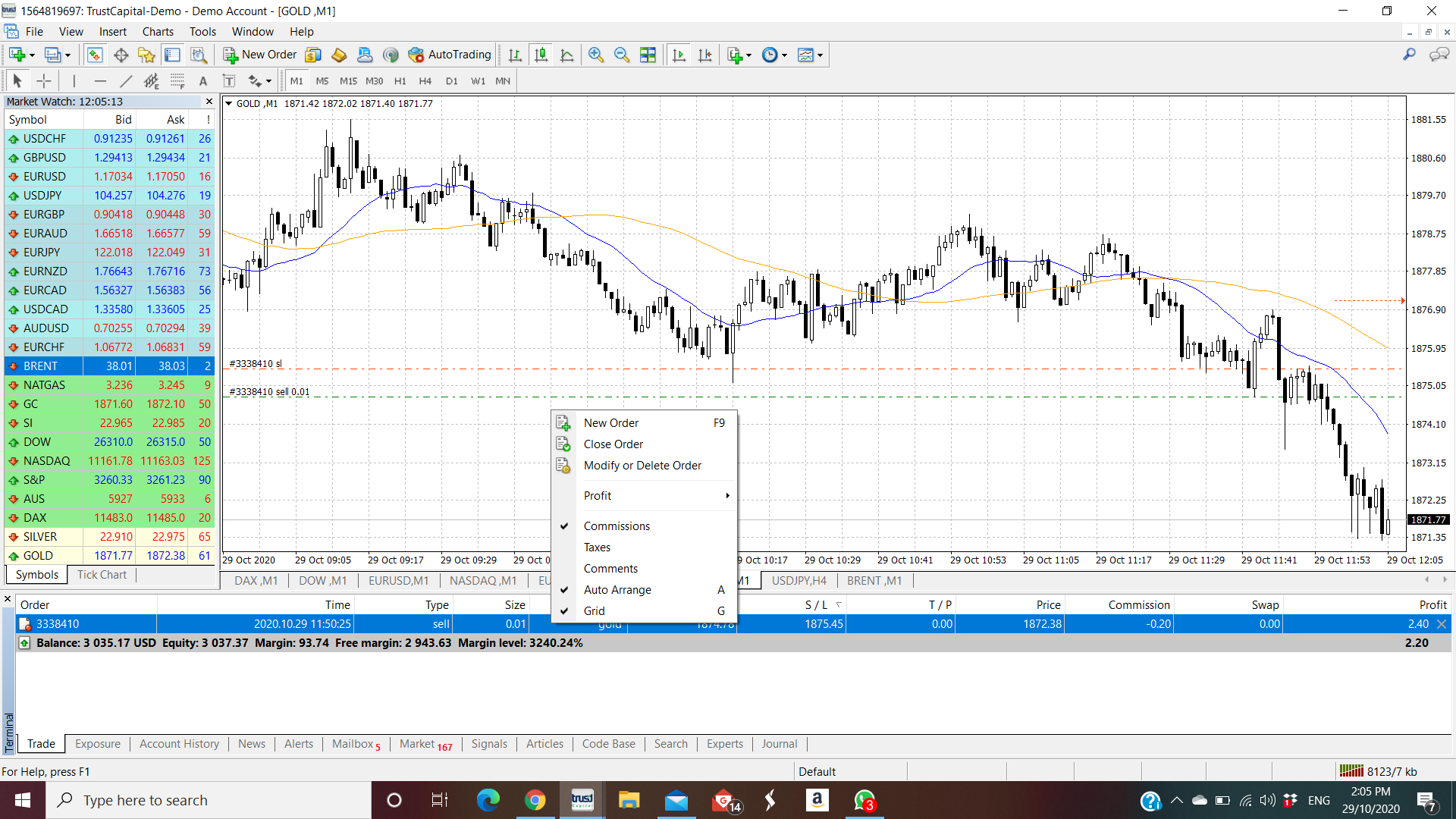Expand the New Chart dropdown arrow
Viewport: 1456px width, 819px height.
pyautogui.click(x=32, y=55)
